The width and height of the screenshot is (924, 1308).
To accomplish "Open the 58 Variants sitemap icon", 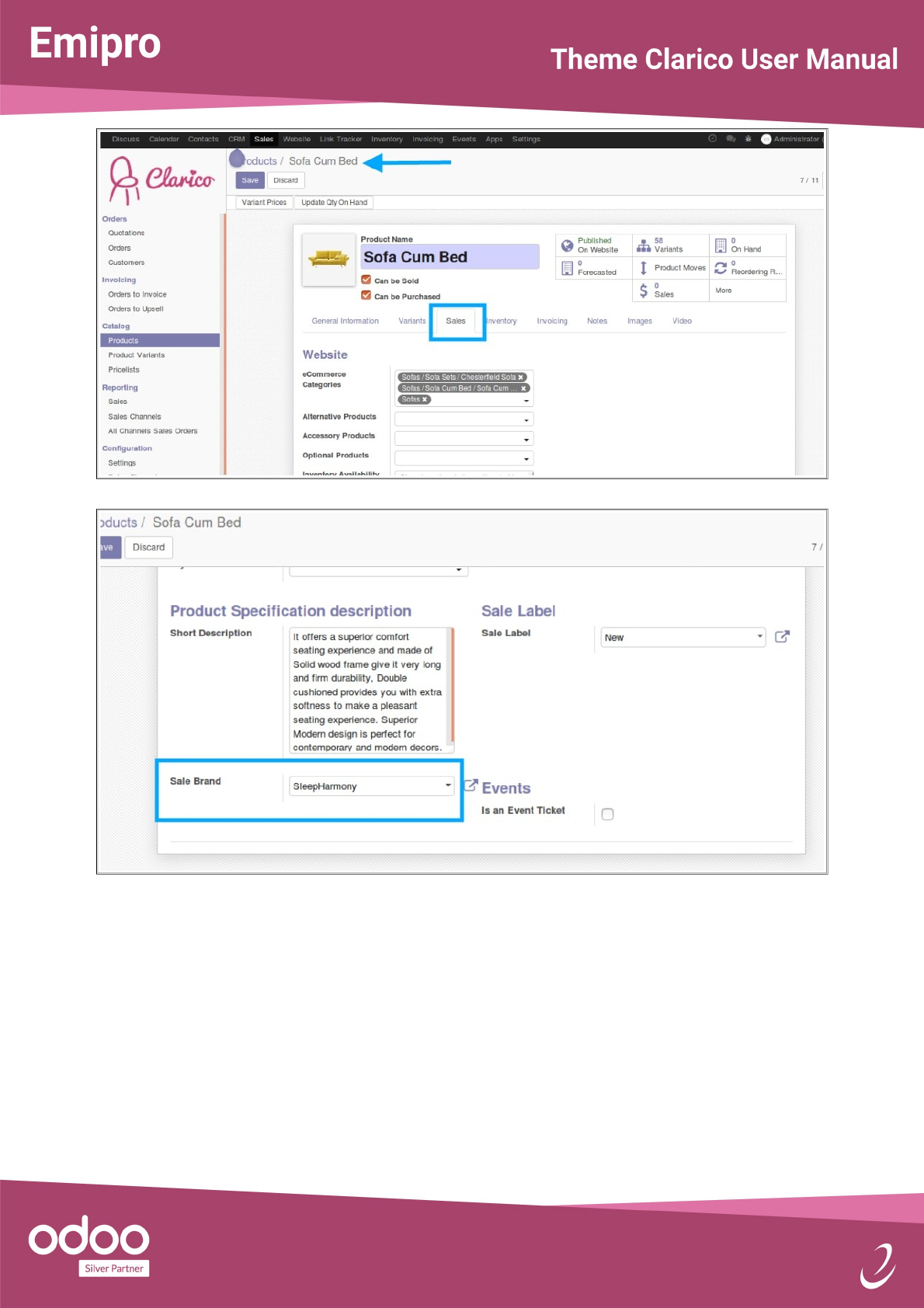I will click(x=644, y=245).
